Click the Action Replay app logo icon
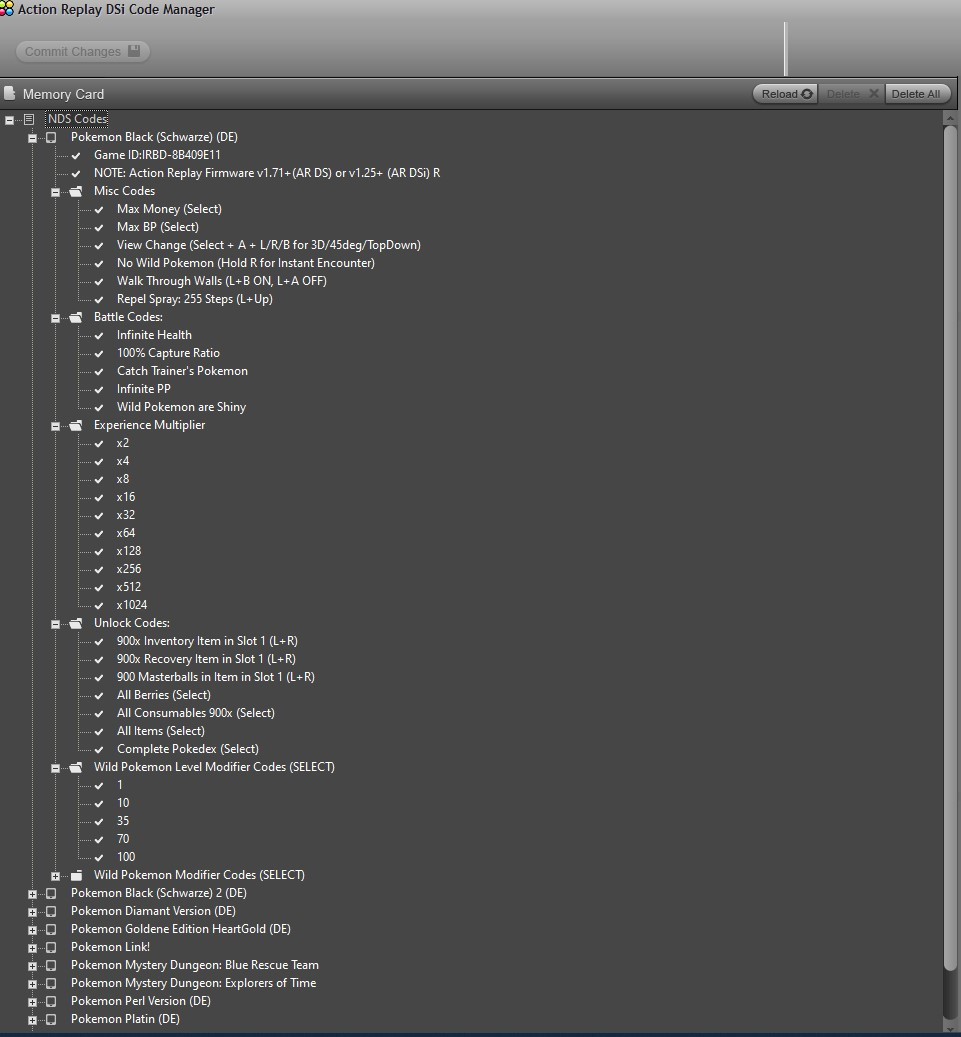 coord(7,9)
